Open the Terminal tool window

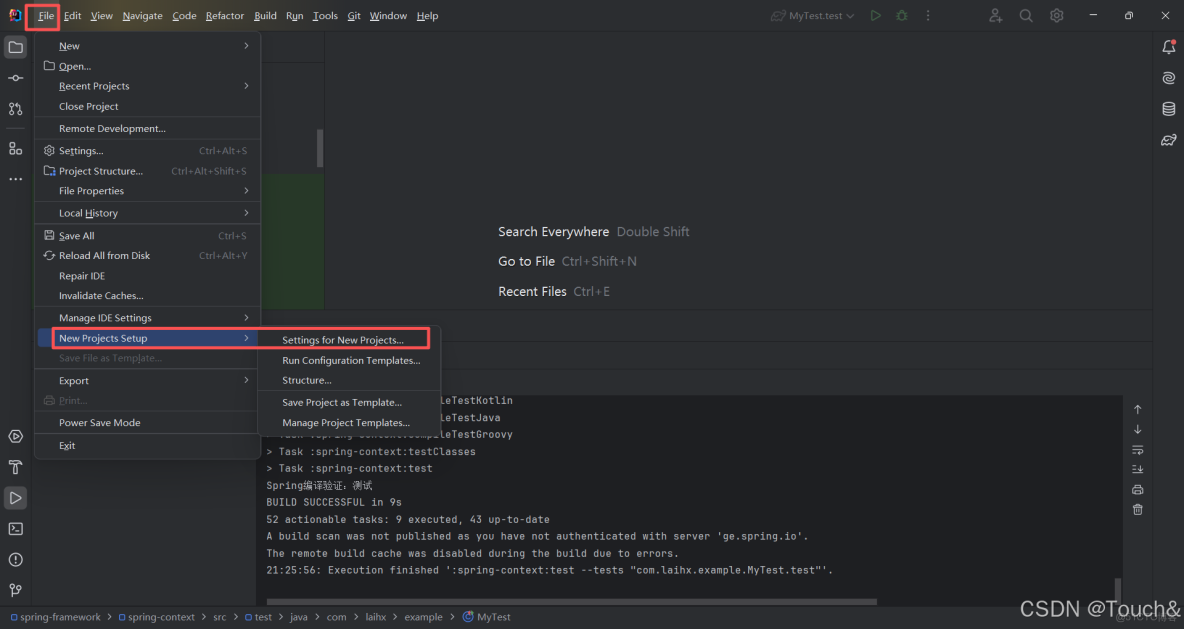pyautogui.click(x=14, y=528)
